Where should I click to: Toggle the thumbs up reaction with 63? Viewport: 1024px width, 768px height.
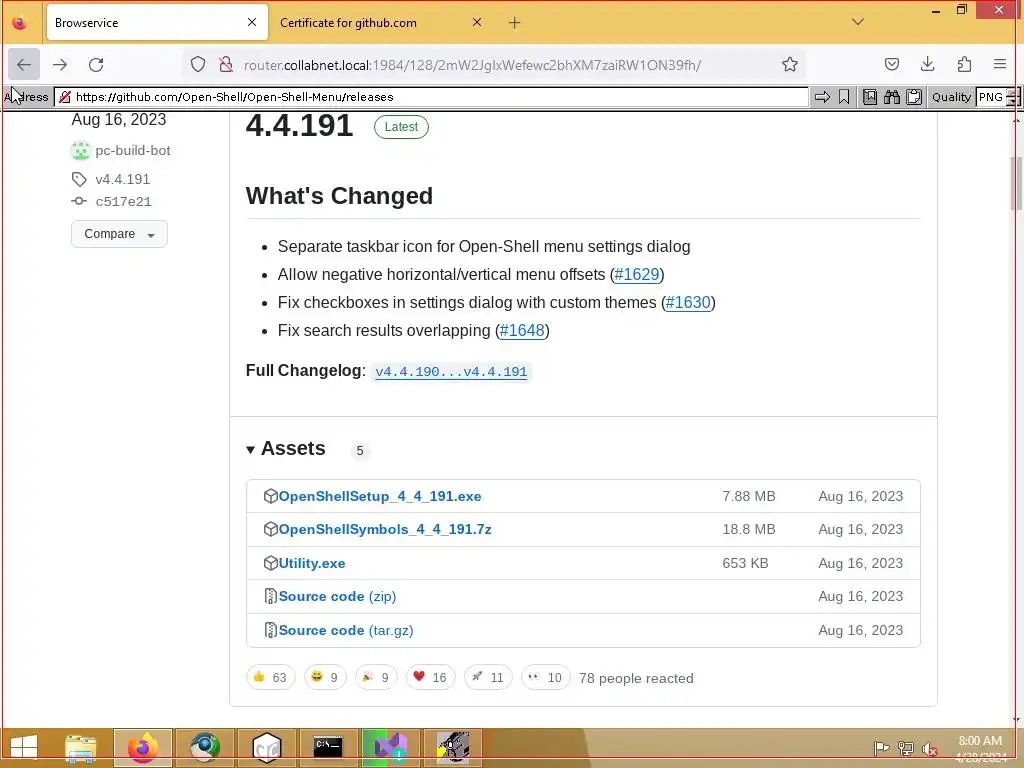click(270, 677)
